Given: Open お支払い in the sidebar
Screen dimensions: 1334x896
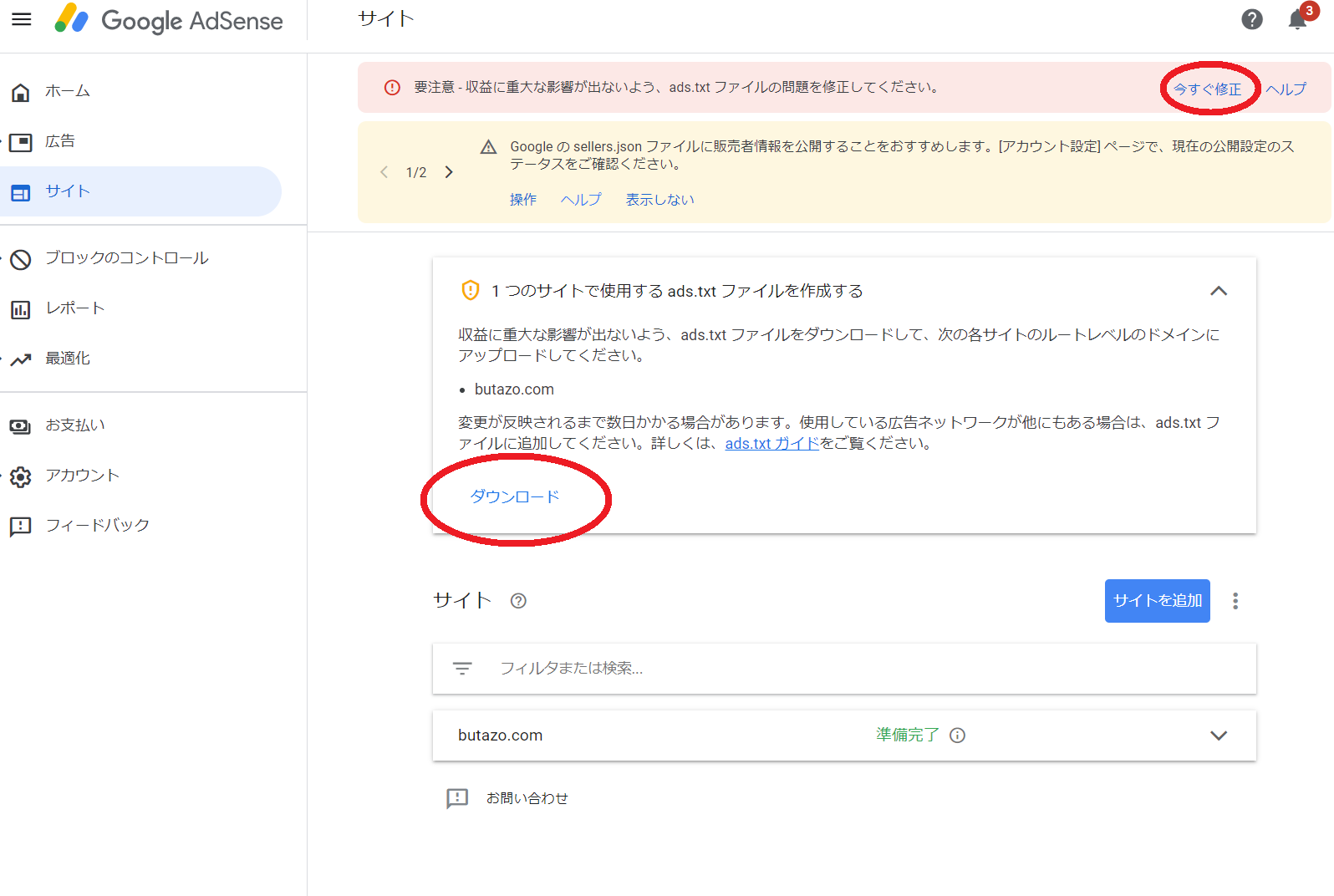Looking at the screenshot, I should click(x=74, y=425).
